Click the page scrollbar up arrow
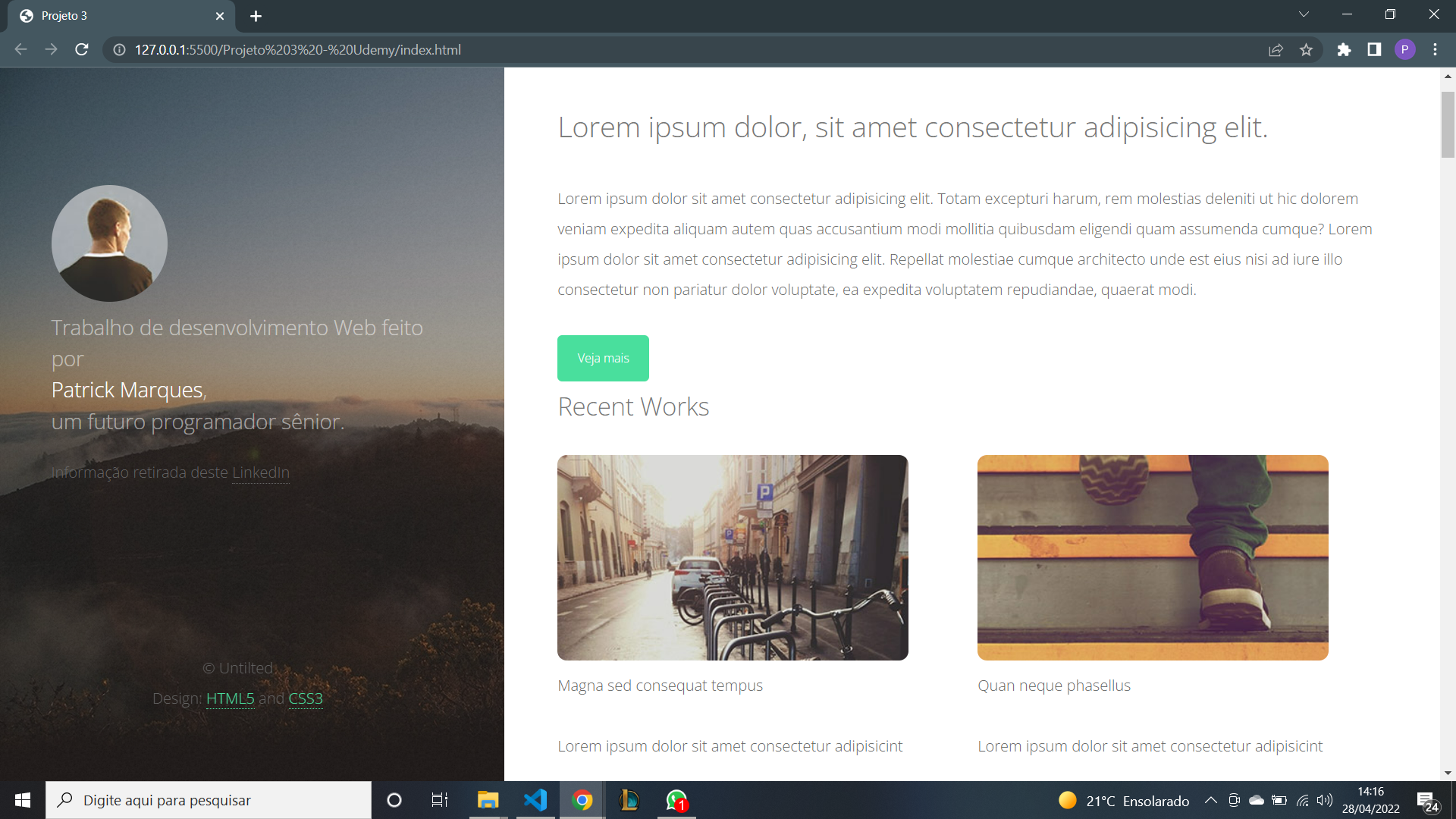Screen dimensions: 1456x819 point(1448,76)
